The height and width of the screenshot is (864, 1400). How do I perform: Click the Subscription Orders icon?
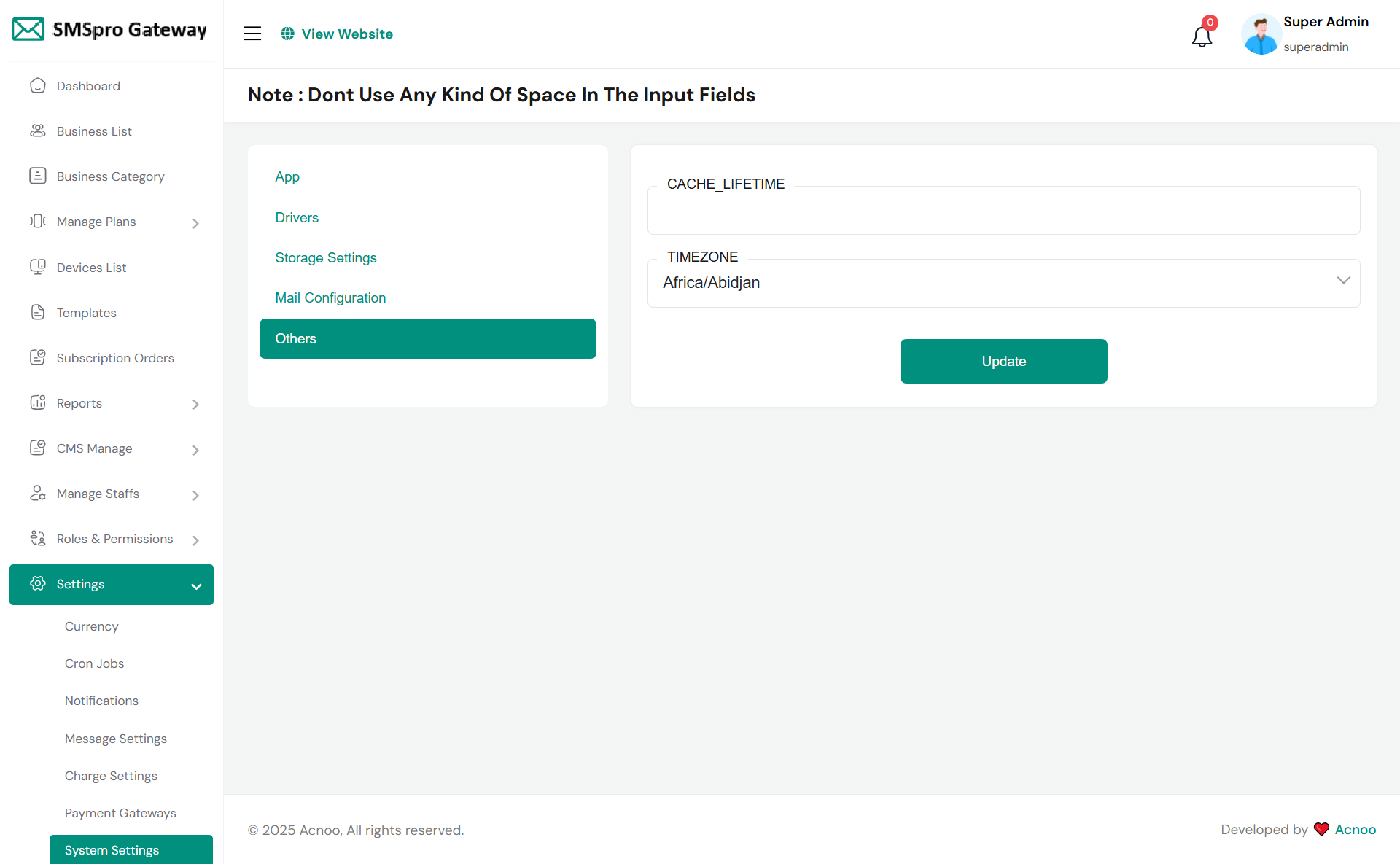coord(38,357)
